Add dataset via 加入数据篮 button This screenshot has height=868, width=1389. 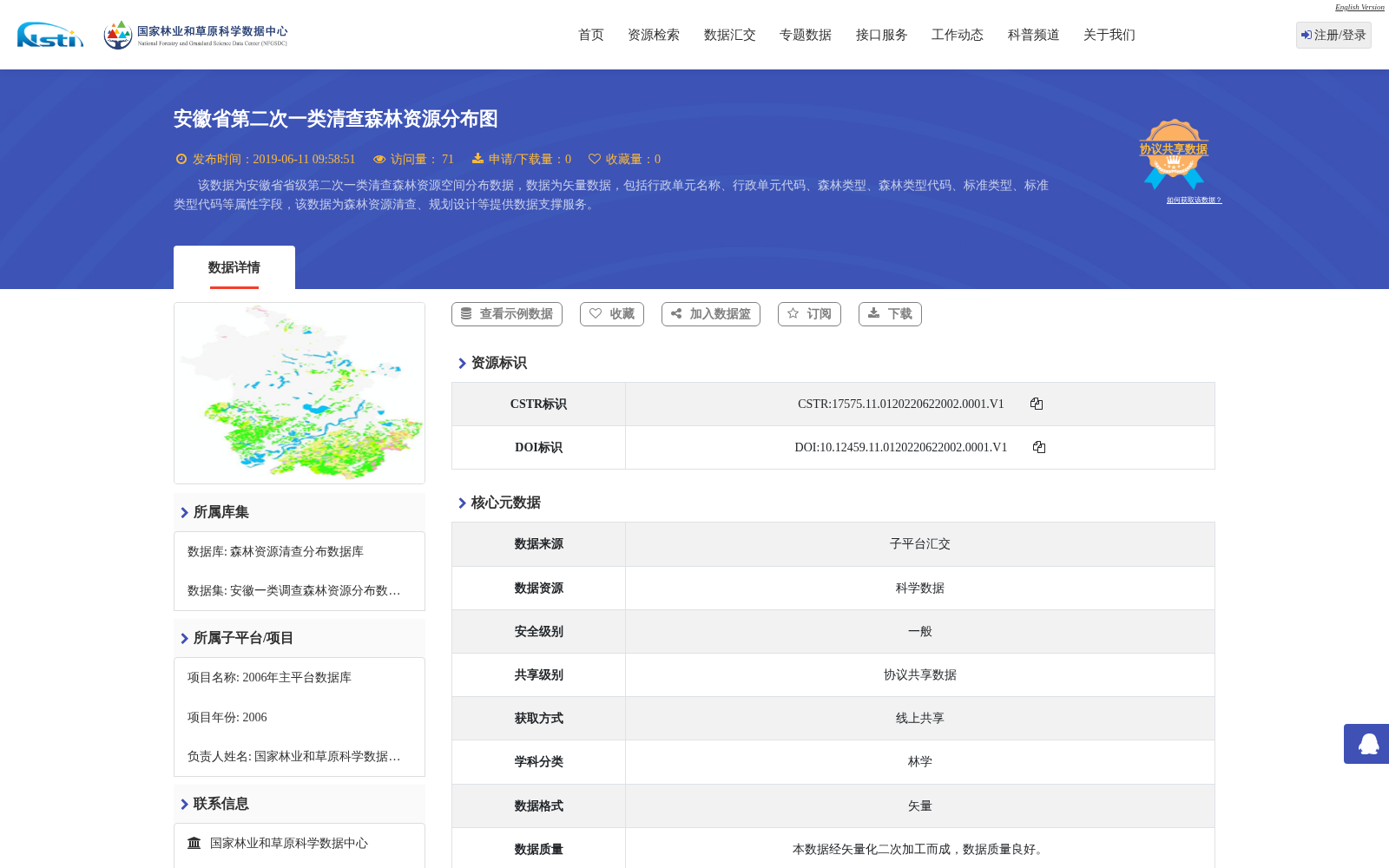711,314
